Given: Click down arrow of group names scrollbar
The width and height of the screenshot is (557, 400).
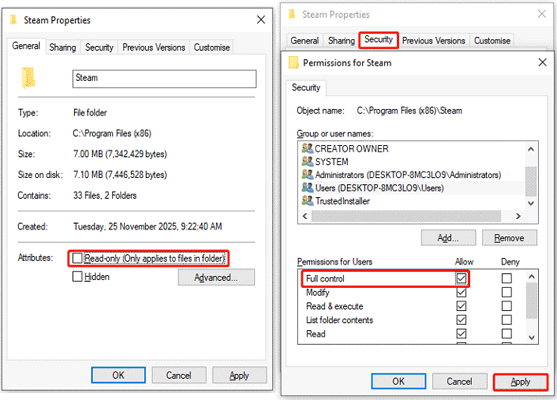Looking at the screenshot, I should click(531, 203).
